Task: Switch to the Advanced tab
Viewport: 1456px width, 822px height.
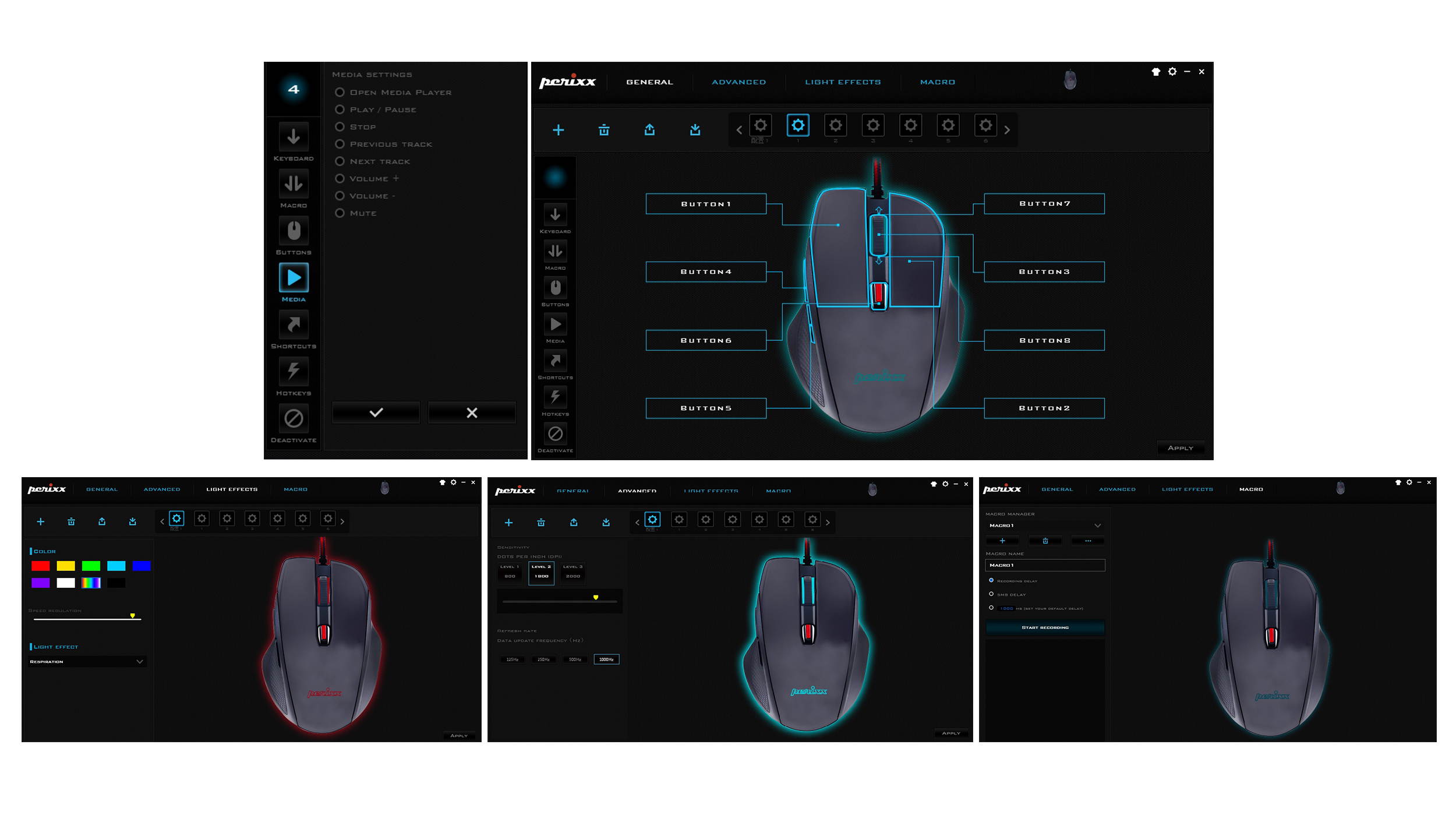Action: pyautogui.click(x=738, y=82)
